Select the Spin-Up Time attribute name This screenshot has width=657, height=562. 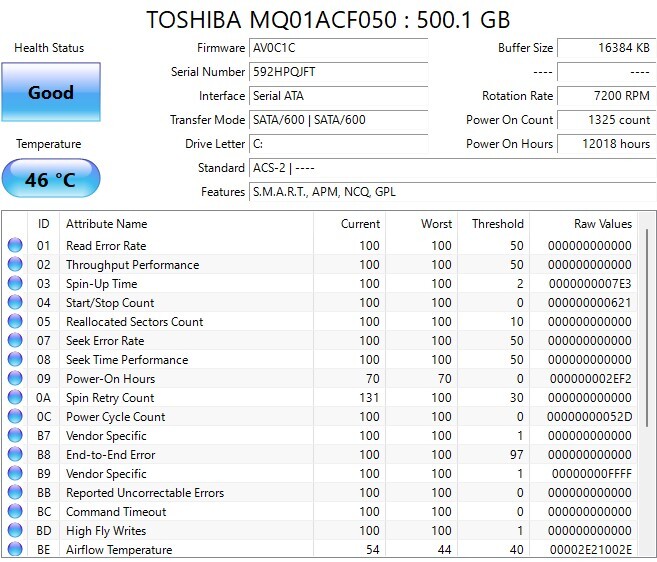(101, 284)
